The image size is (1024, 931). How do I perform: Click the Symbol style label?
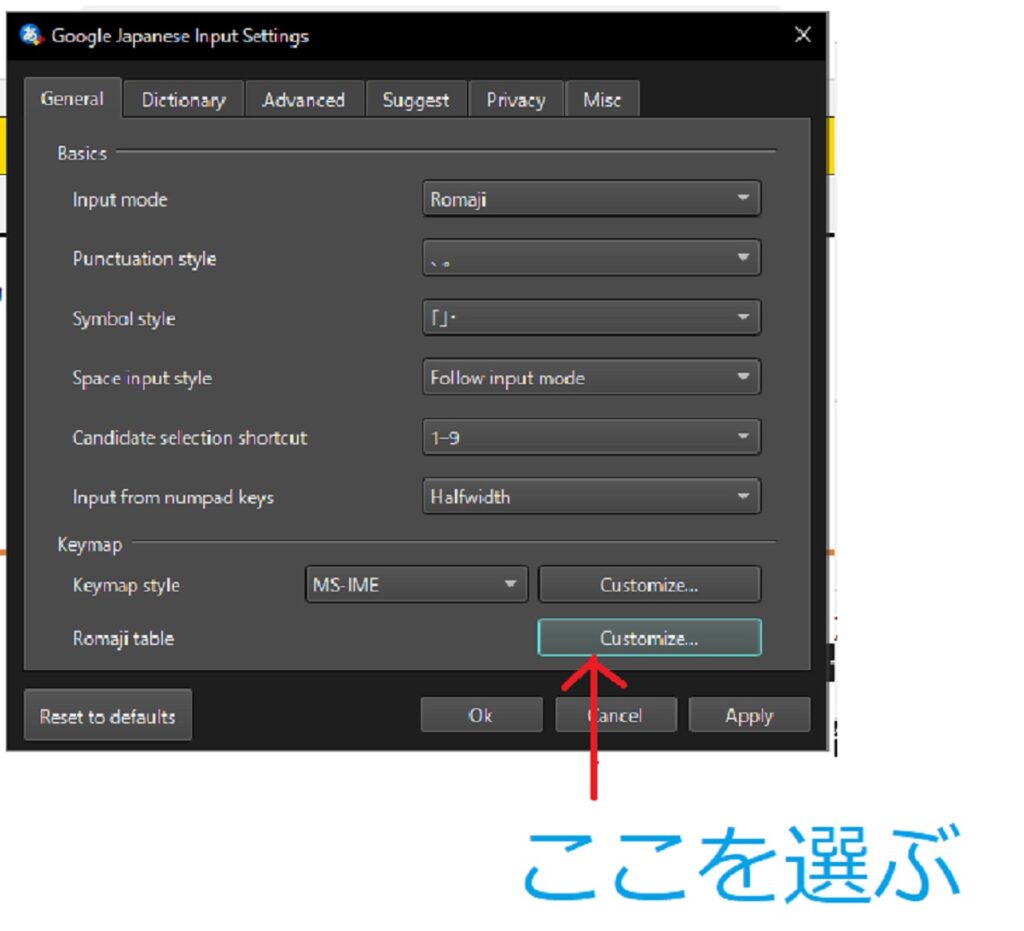pyautogui.click(x=124, y=319)
